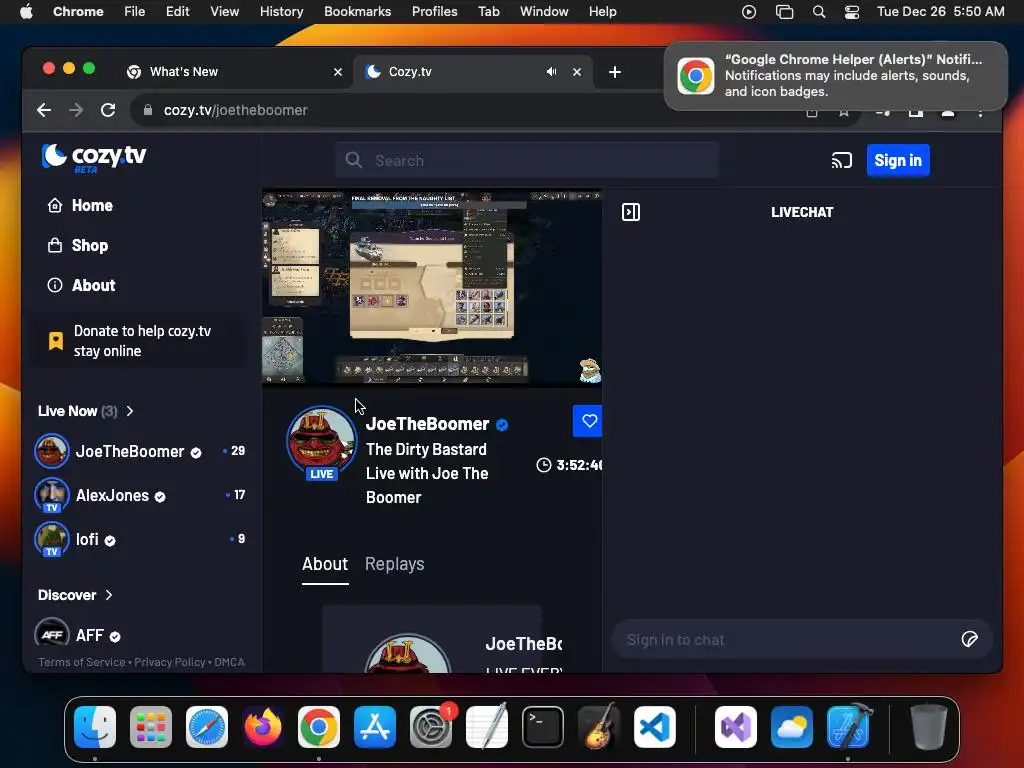Click the chat emote sticker icon
This screenshot has height=768, width=1024.
[x=969, y=639]
